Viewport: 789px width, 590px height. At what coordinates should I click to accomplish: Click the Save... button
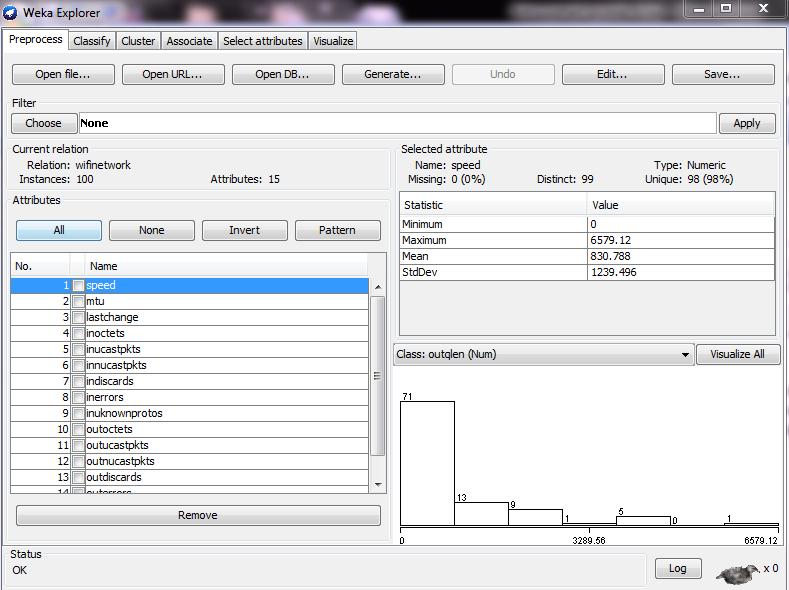723,74
